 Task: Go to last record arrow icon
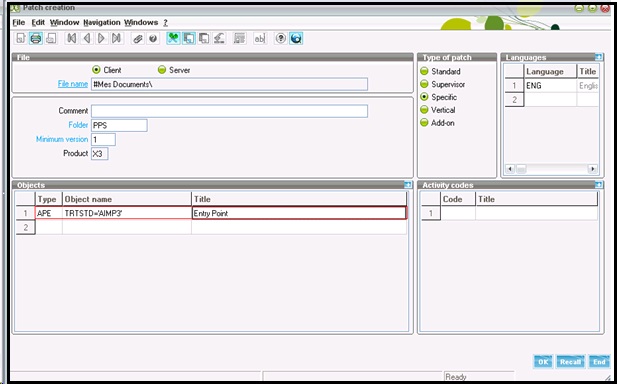tap(116, 38)
